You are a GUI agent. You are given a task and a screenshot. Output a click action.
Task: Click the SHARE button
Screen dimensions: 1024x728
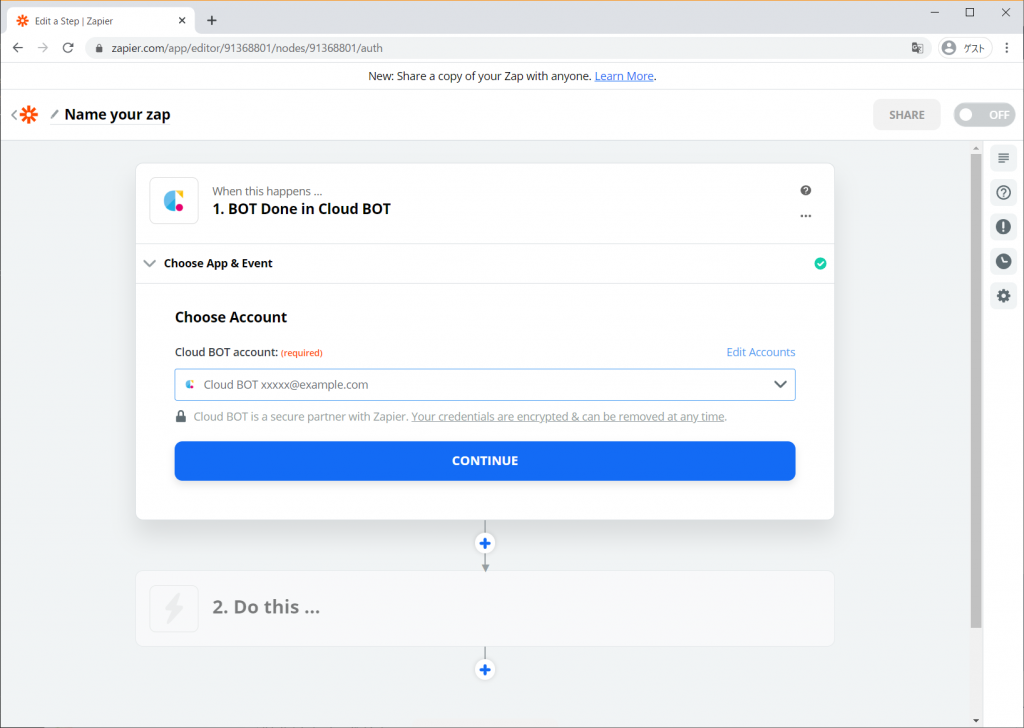coord(906,115)
